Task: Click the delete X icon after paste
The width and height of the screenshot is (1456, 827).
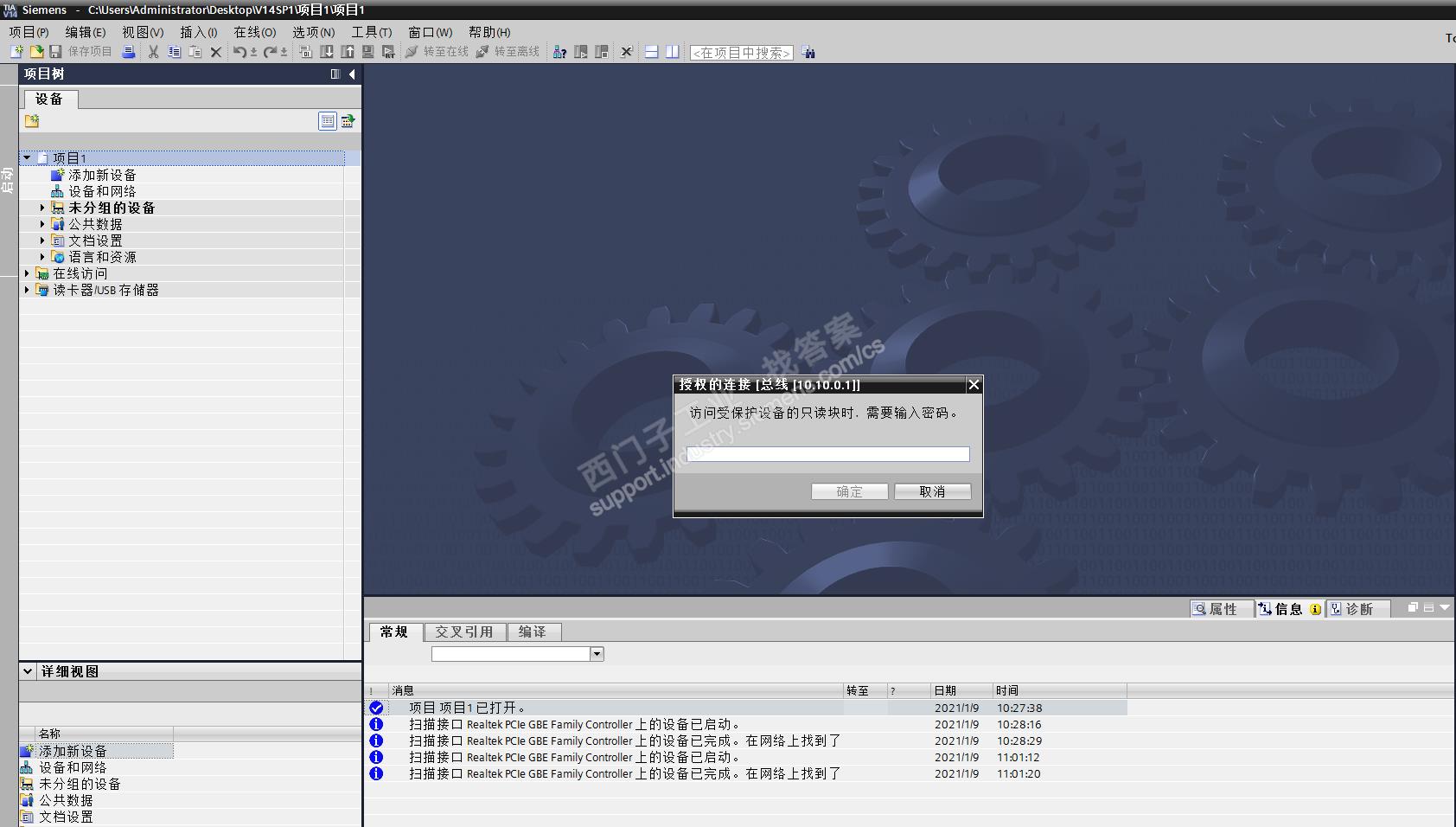Action: coord(216,52)
